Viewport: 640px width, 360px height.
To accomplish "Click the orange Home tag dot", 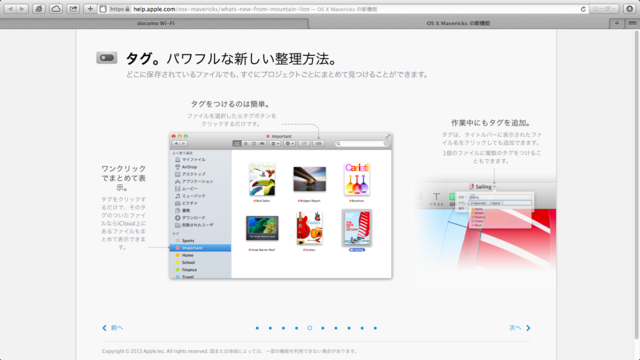I will pyautogui.click(x=178, y=256).
